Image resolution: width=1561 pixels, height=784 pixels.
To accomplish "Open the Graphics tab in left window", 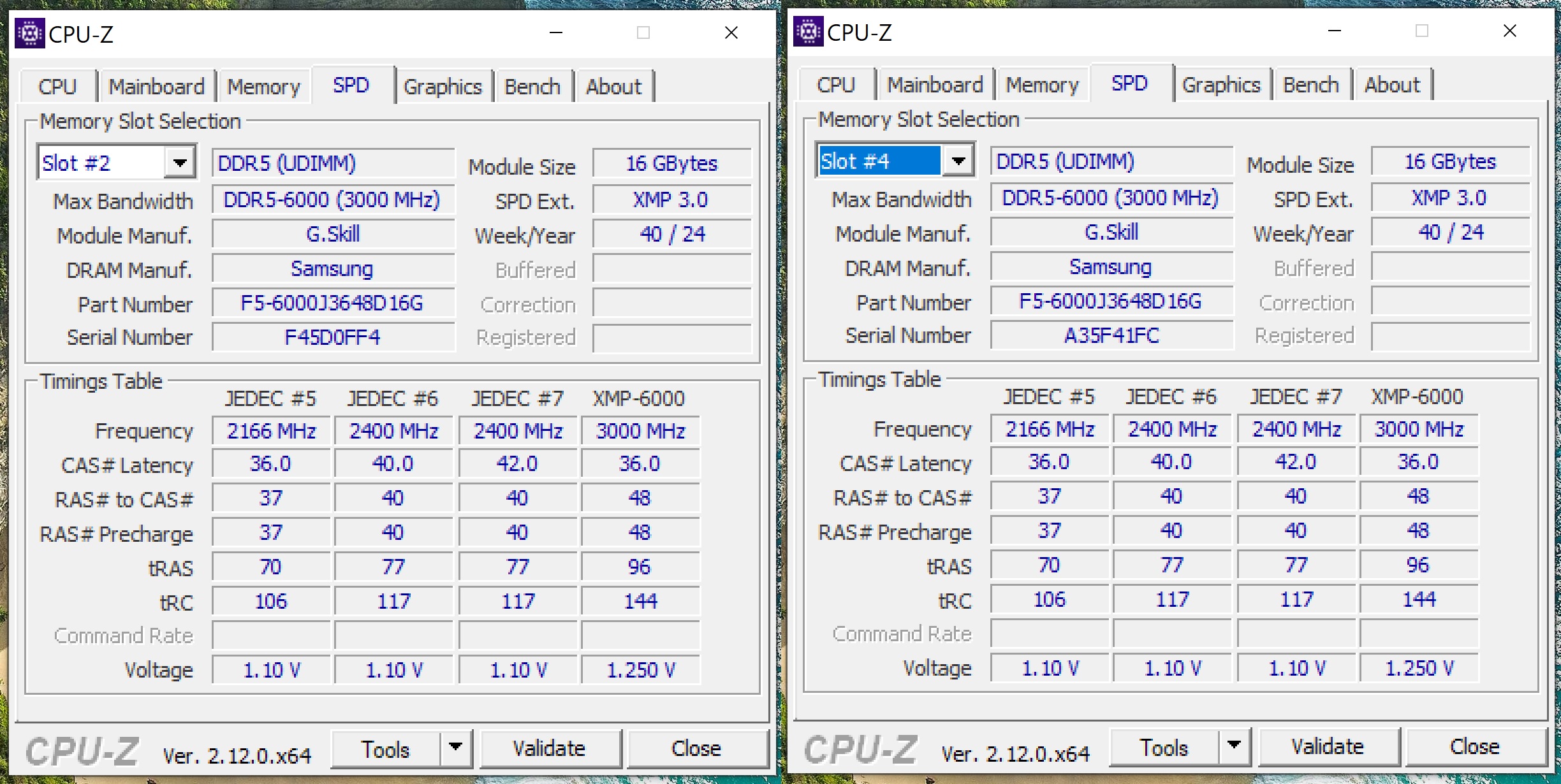I will 443,87.
